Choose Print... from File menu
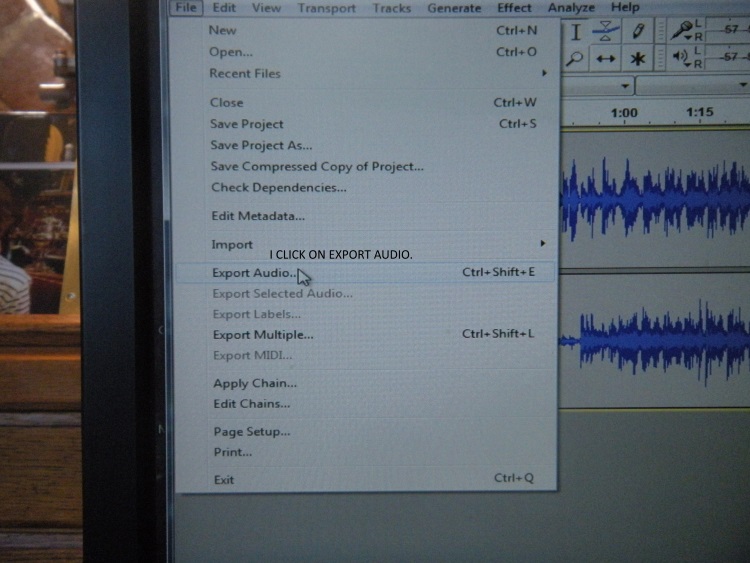Image resolution: width=750 pixels, height=563 pixels. tap(366, 452)
